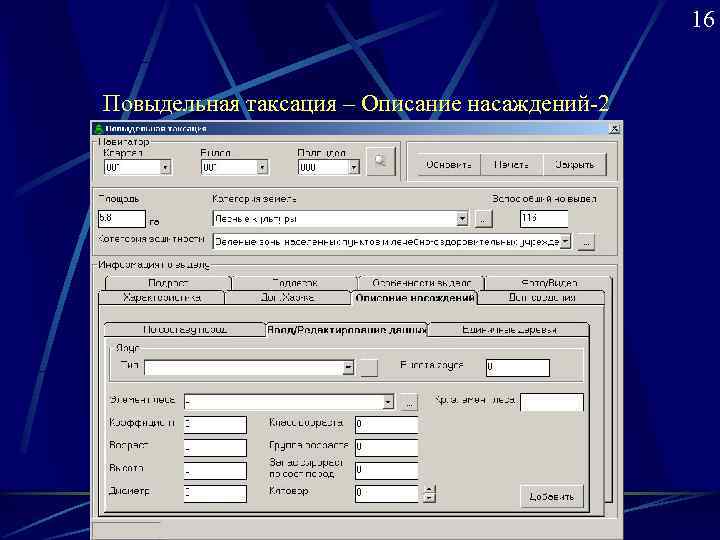Click the Высота яруса input field
This screenshot has width=720, height=540.
pyautogui.click(x=518, y=368)
